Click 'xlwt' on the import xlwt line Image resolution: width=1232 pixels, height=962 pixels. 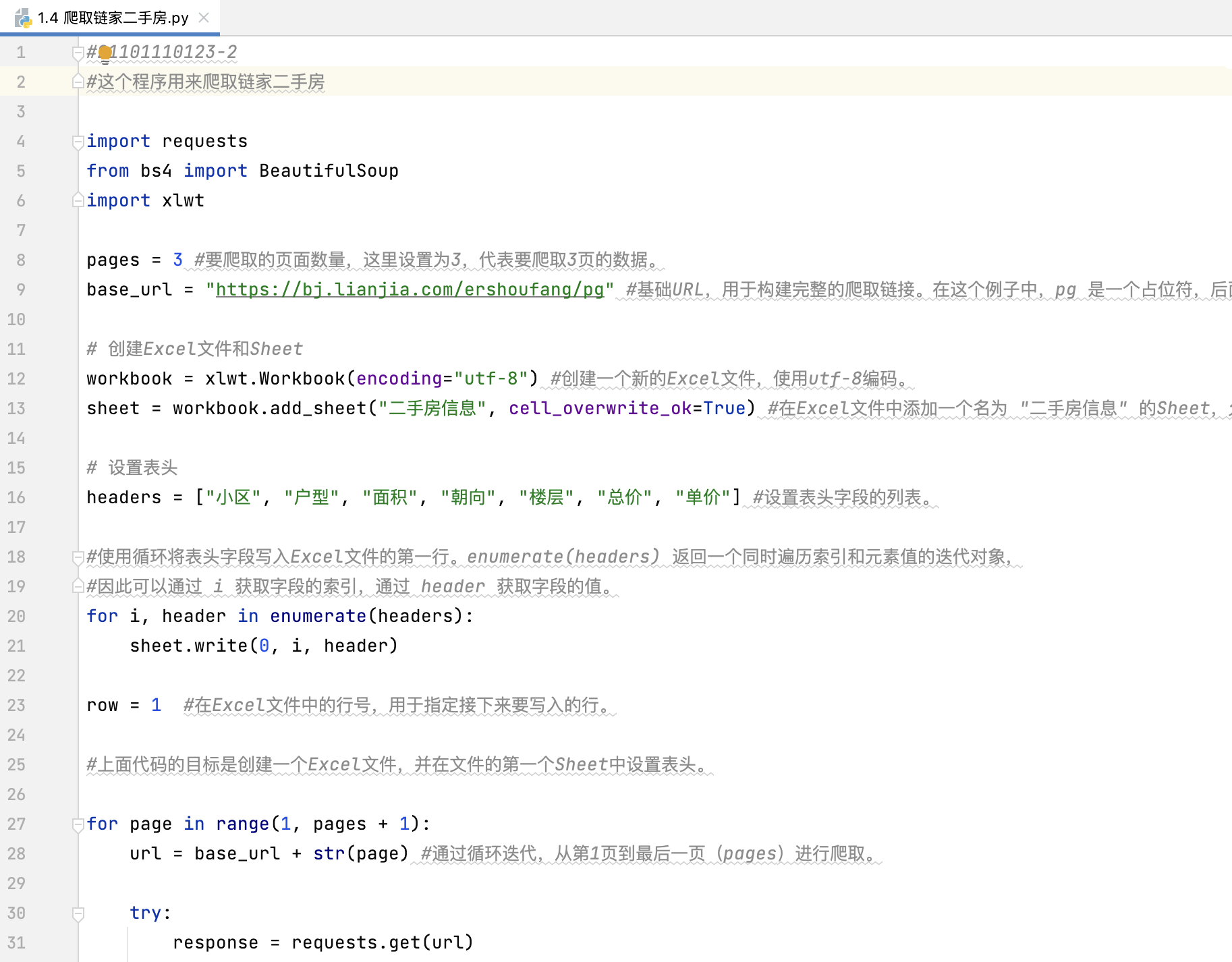[x=183, y=200]
